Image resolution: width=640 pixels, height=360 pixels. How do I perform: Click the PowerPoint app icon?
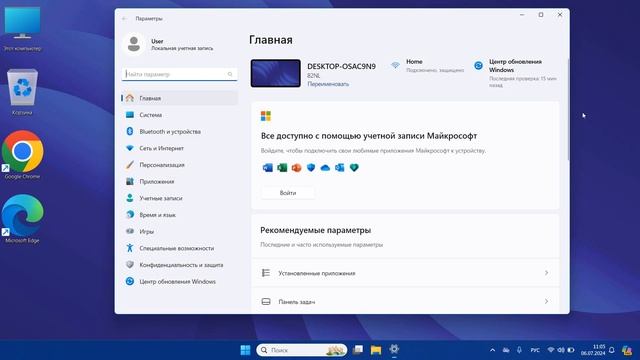pos(296,167)
